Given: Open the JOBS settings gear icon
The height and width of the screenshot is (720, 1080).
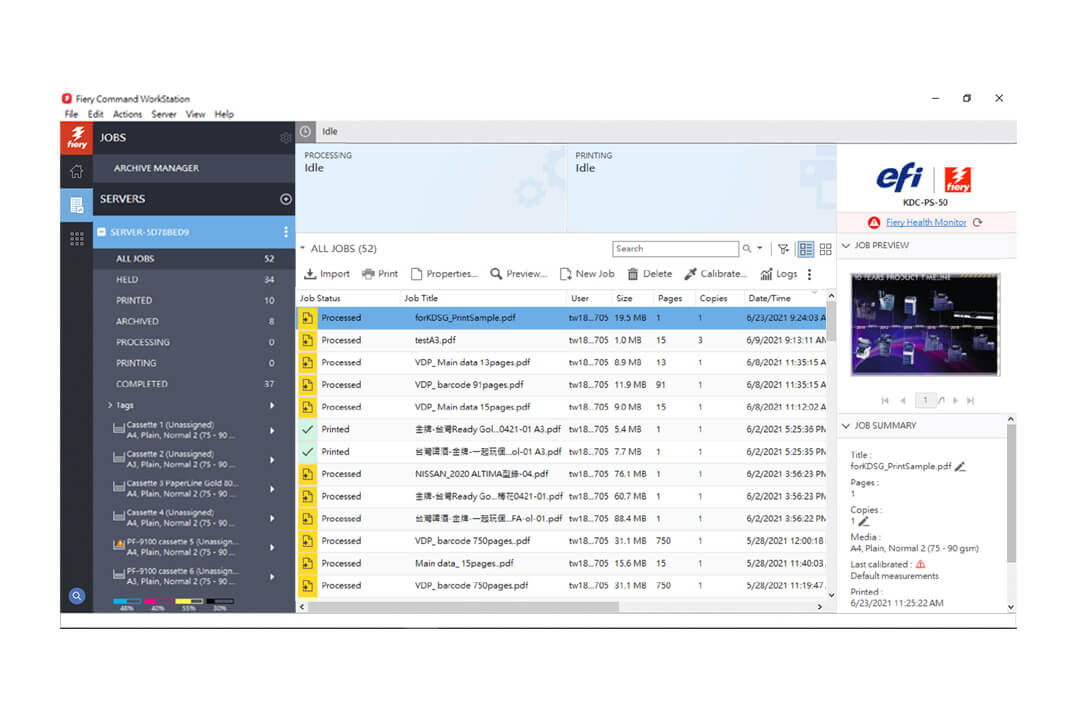Looking at the screenshot, I should click(285, 138).
